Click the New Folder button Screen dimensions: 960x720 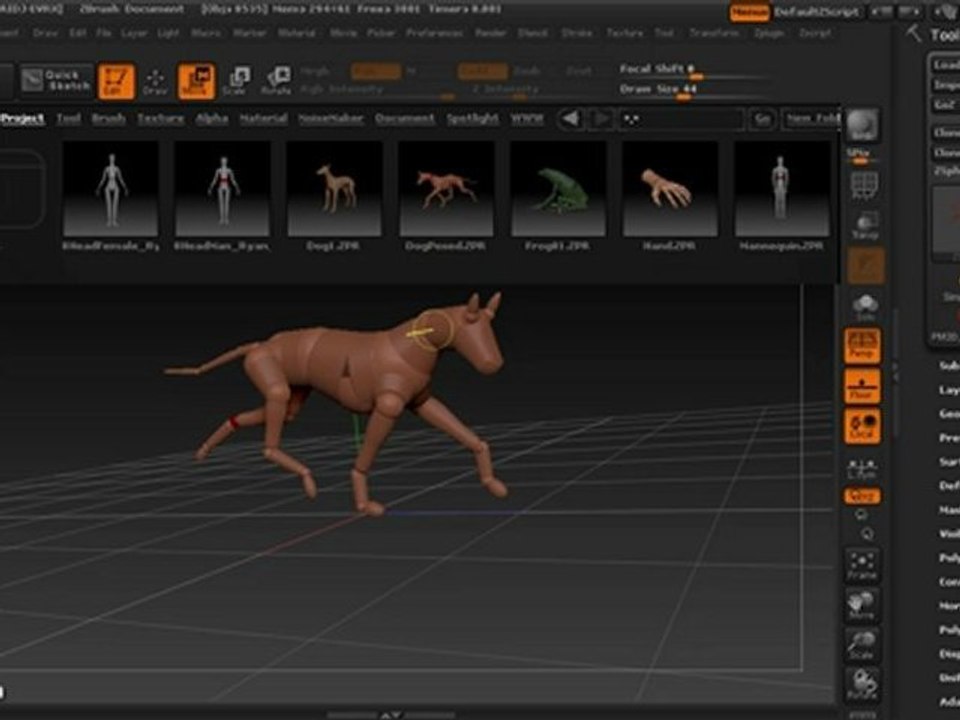812,119
